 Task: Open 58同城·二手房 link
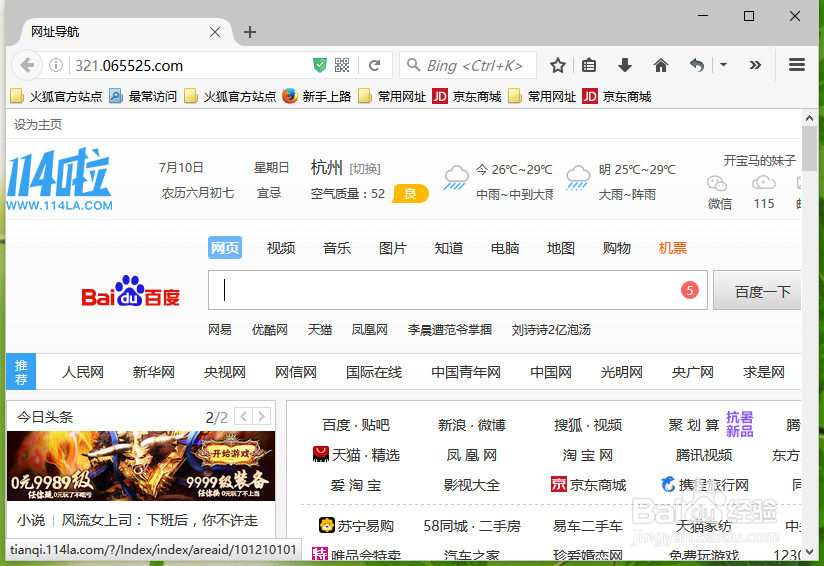coord(472,526)
